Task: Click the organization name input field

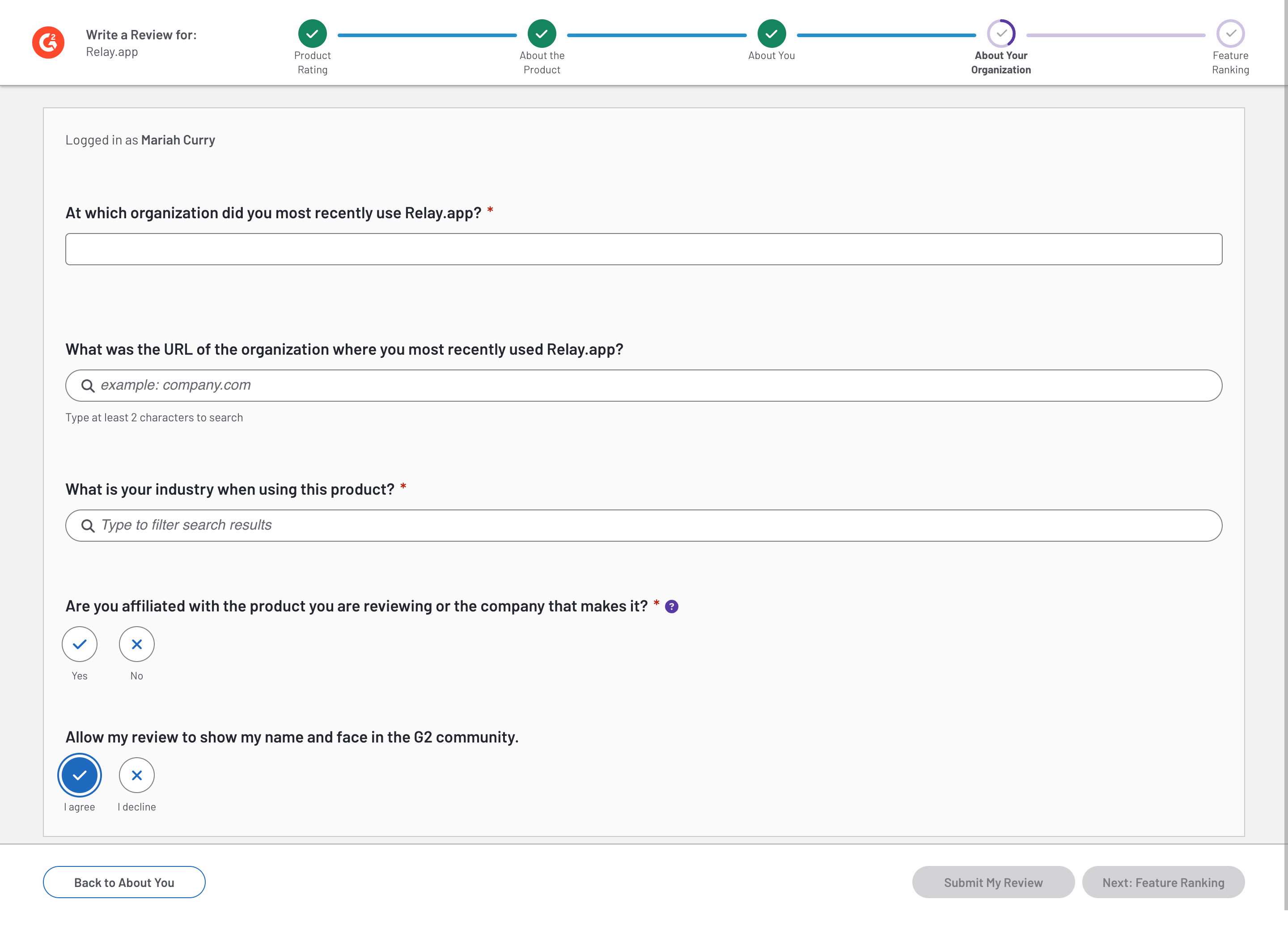Action: [644, 249]
